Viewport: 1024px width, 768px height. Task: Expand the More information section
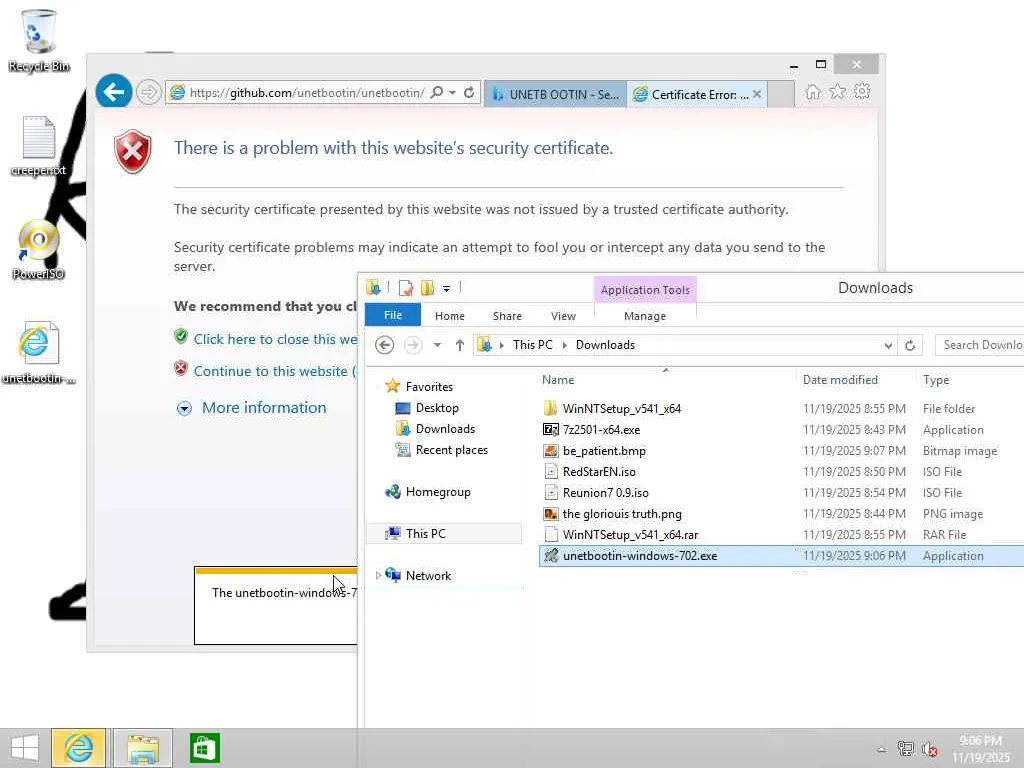(x=185, y=409)
